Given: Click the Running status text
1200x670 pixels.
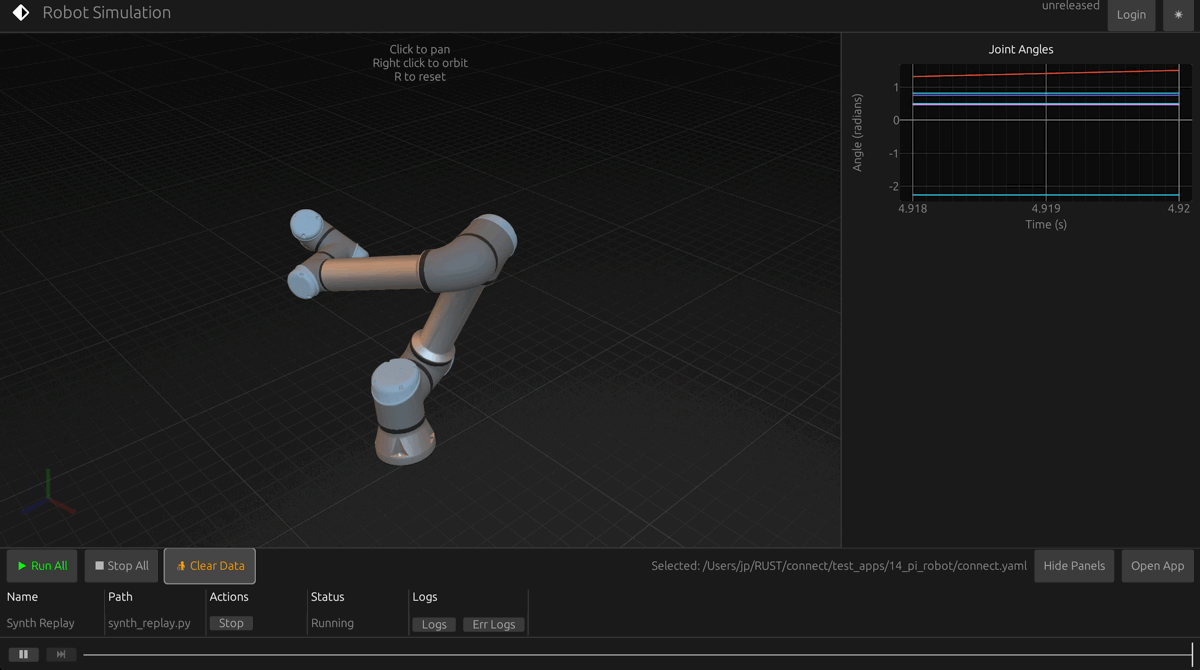Looking at the screenshot, I should point(332,623).
